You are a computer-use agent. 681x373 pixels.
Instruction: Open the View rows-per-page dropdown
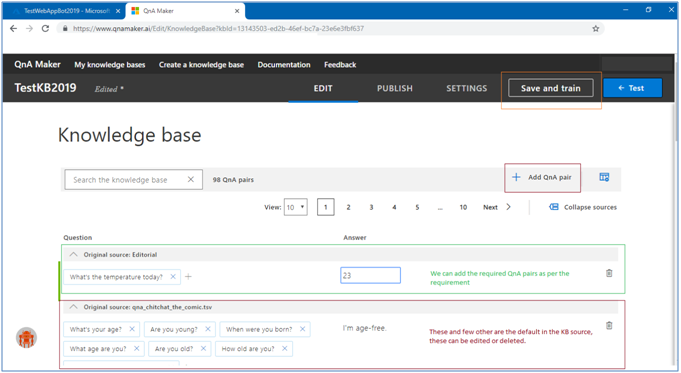296,207
